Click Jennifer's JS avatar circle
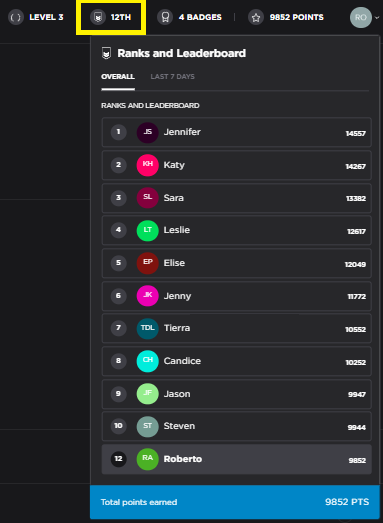Screen dimensions: 383x523 [147, 132]
